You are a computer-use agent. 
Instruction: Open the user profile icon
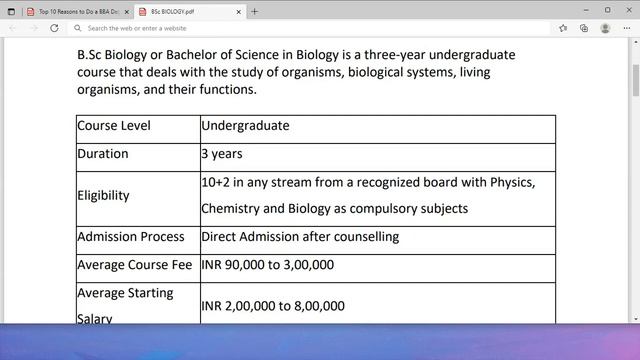(x=605, y=28)
